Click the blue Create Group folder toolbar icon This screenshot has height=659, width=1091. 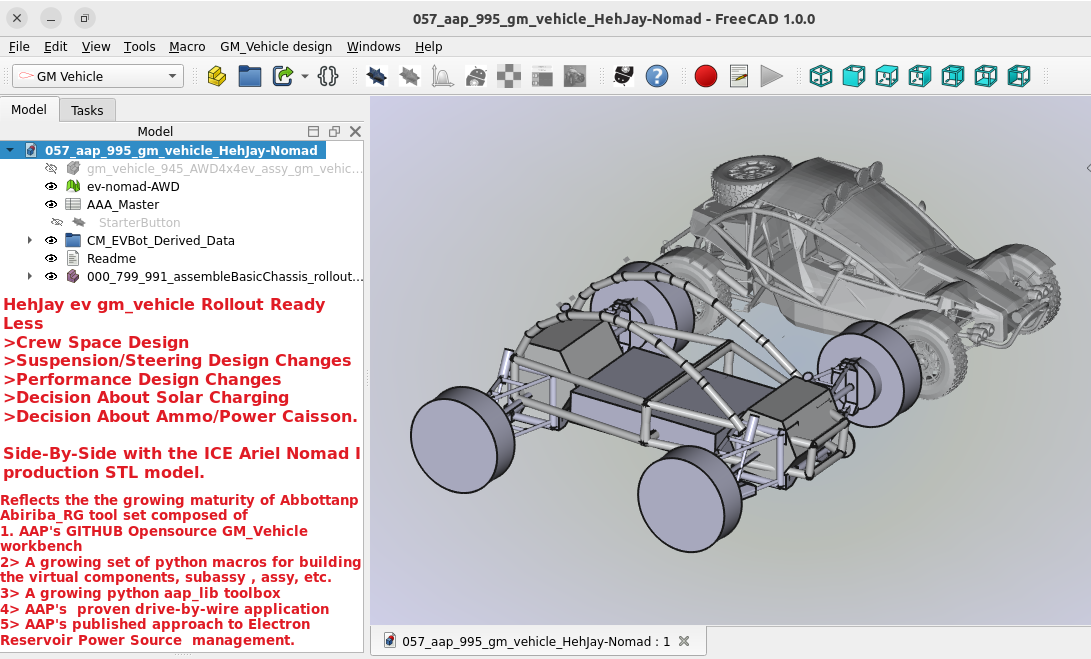pyautogui.click(x=249, y=76)
